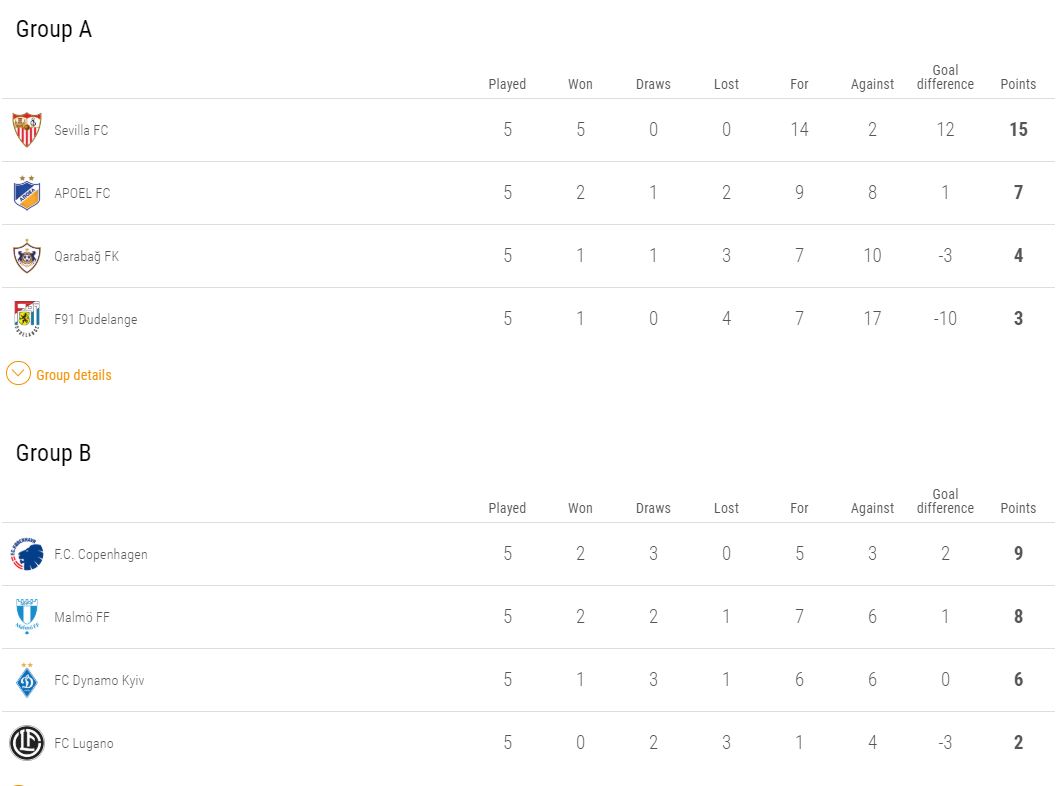Select the F91 Dudelange team name
The image size is (1056, 786).
coord(96,319)
